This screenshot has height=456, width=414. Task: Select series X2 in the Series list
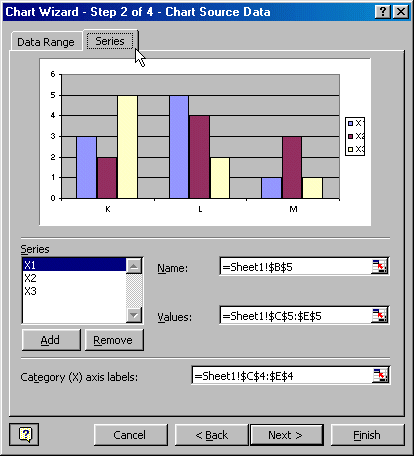pos(74,278)
